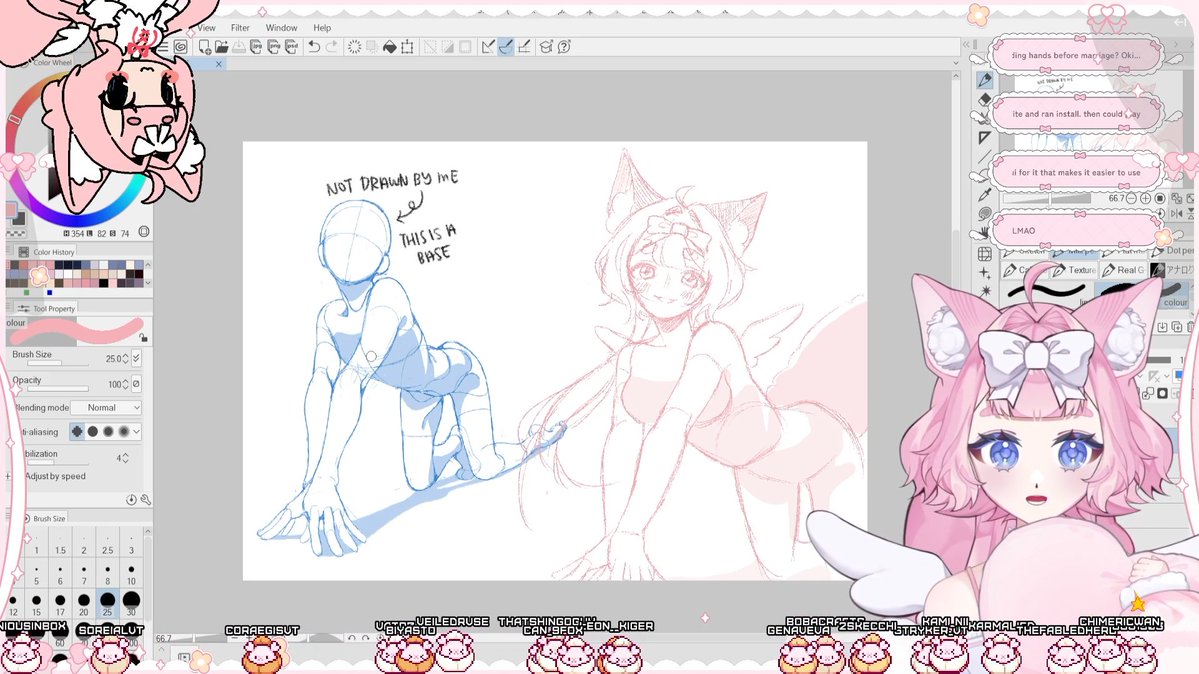Image resolution: width=1199 pixels, height=674 pixels.
Task: Adjust the Opacity stepper arrows
Action: click(125, 384)
